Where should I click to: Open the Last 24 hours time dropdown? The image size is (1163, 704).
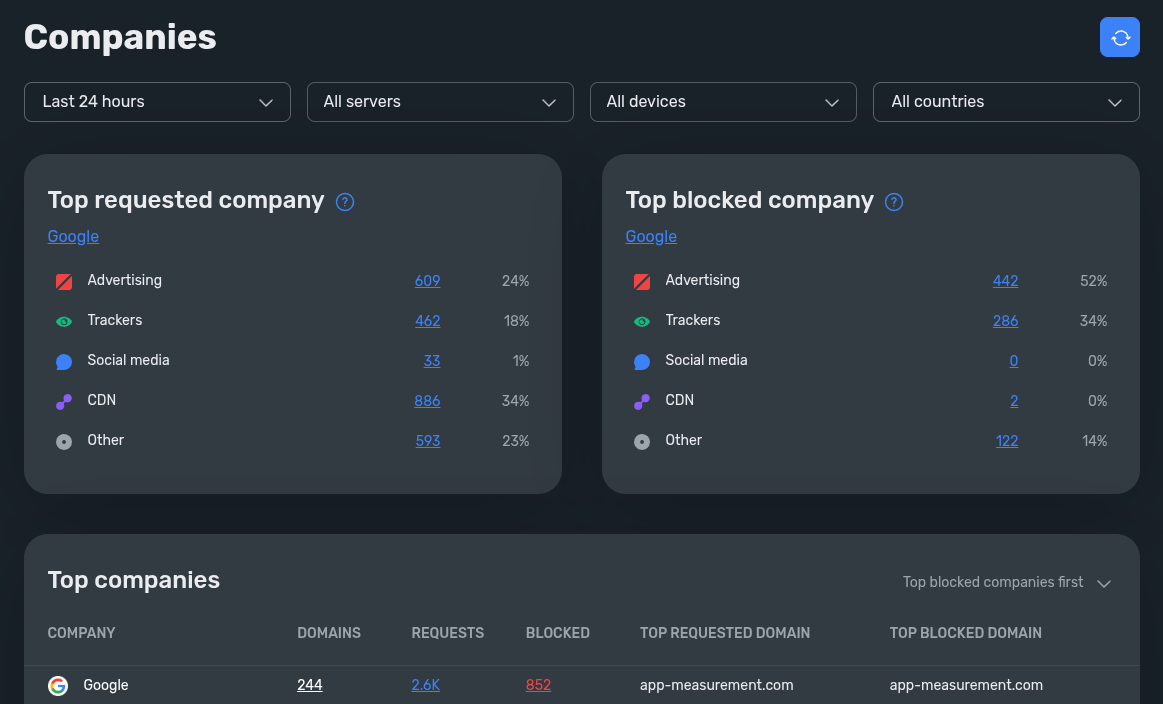pyautogui.click(x=157, y=102)
